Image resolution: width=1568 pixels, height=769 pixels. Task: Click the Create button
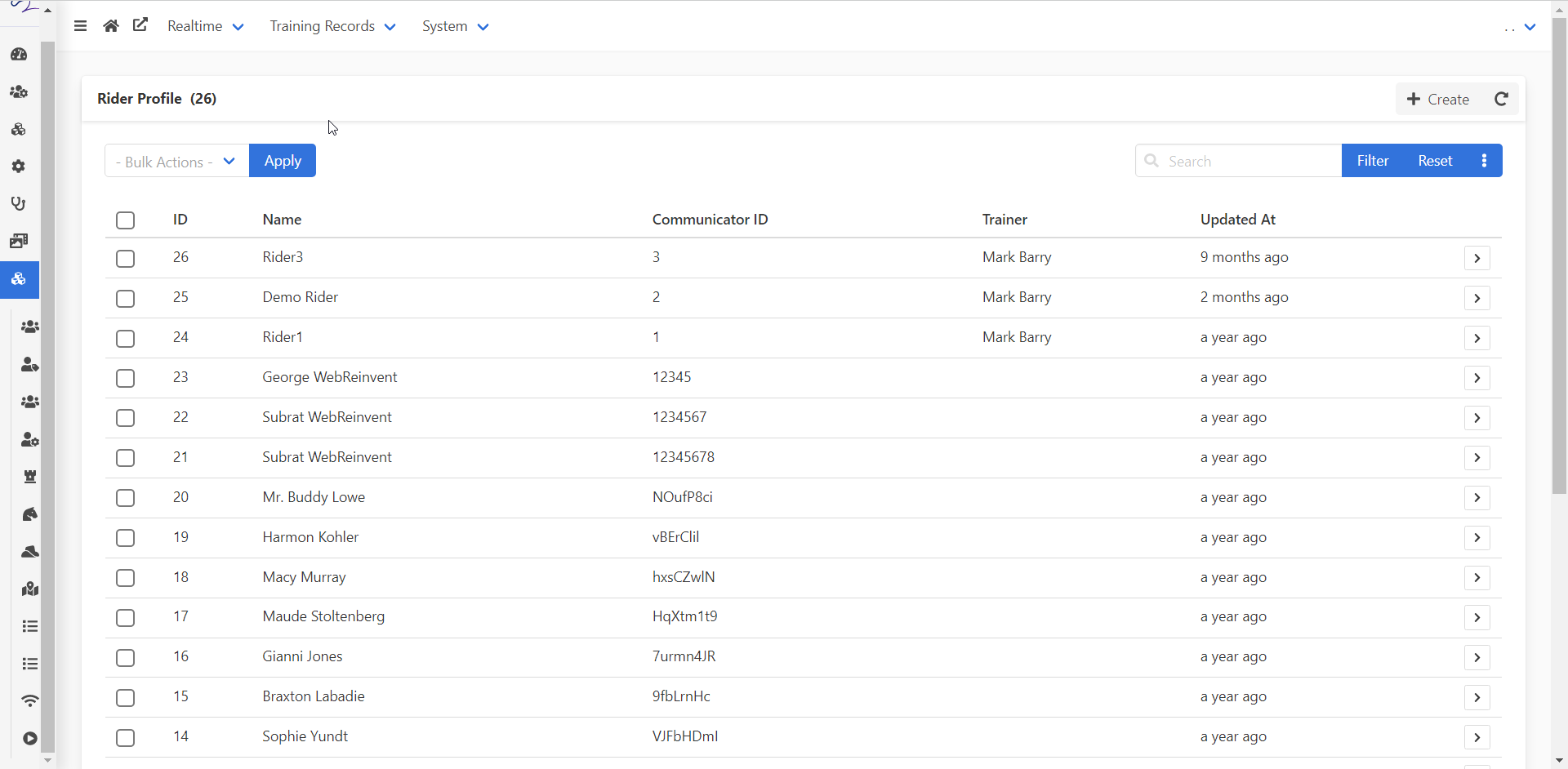click(x=1438, y=98)
